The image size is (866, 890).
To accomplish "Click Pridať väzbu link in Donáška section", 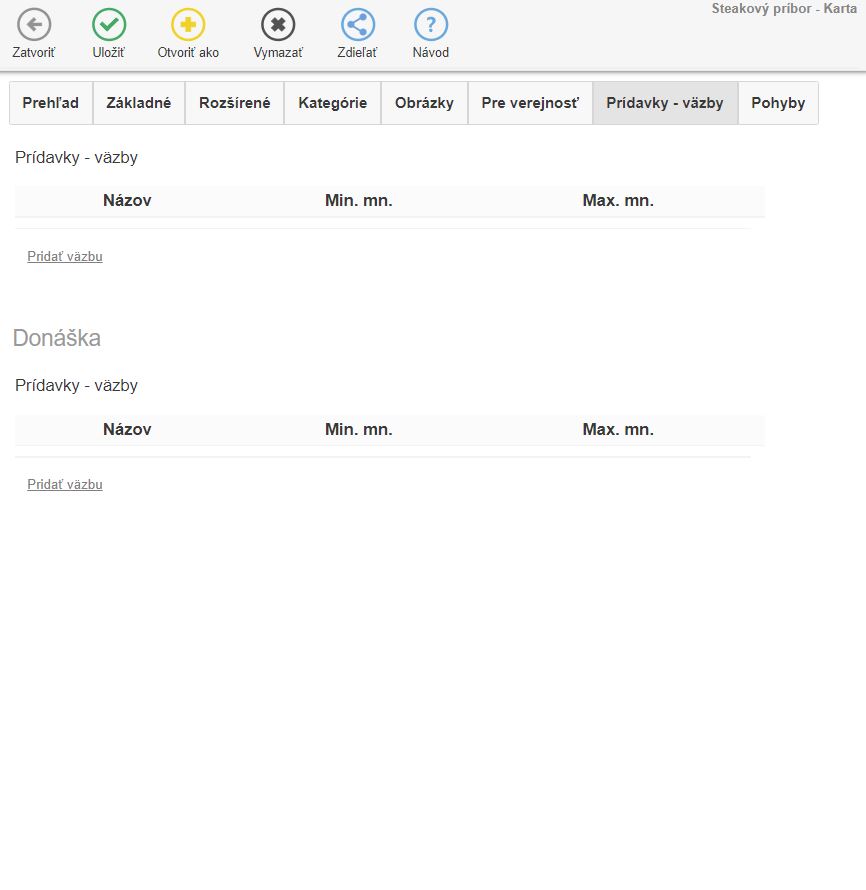I will 65,485.
